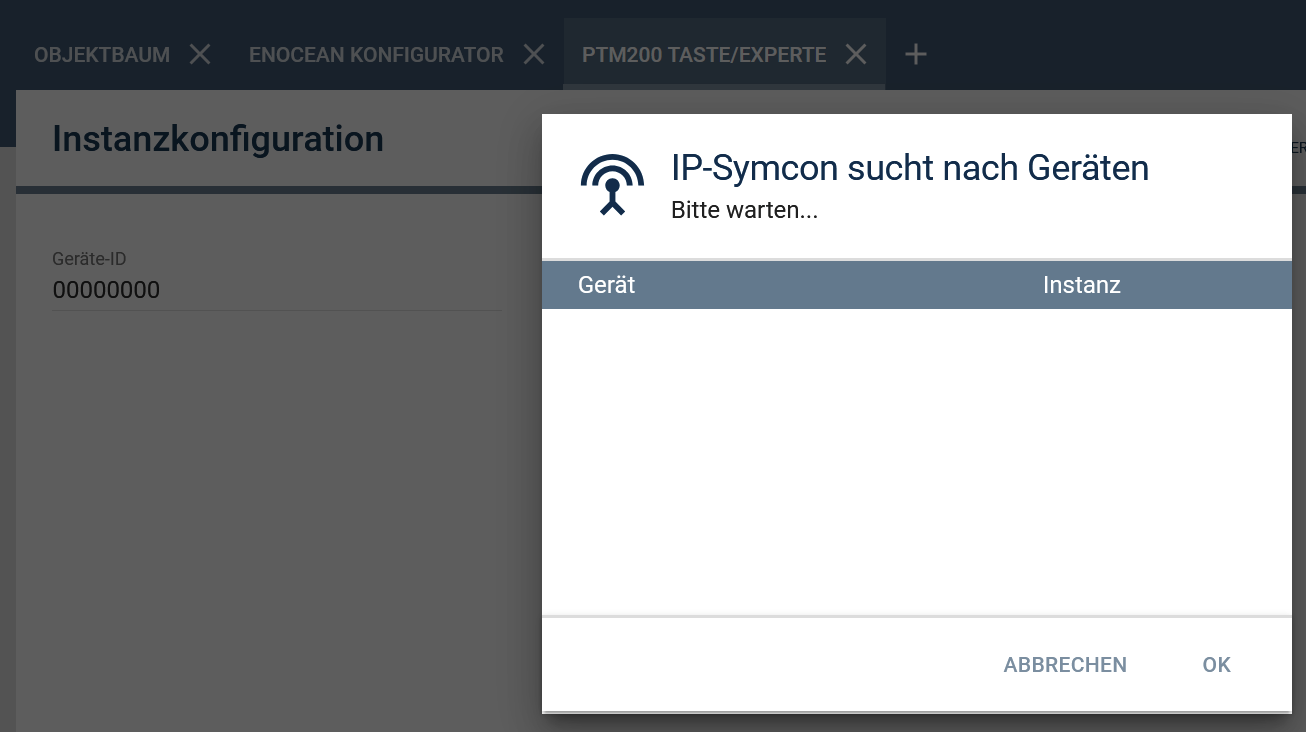Click the dialog footer left of ABBRECHEN
The width and height of the screenshot is (1306, 732).
[x=770, y=665]
